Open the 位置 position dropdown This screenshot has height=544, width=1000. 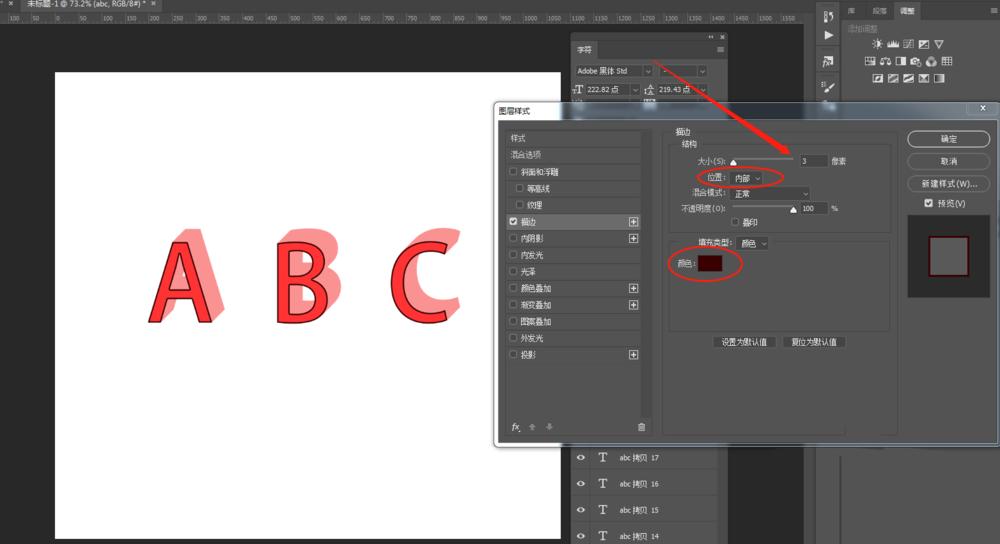[747, 178]
